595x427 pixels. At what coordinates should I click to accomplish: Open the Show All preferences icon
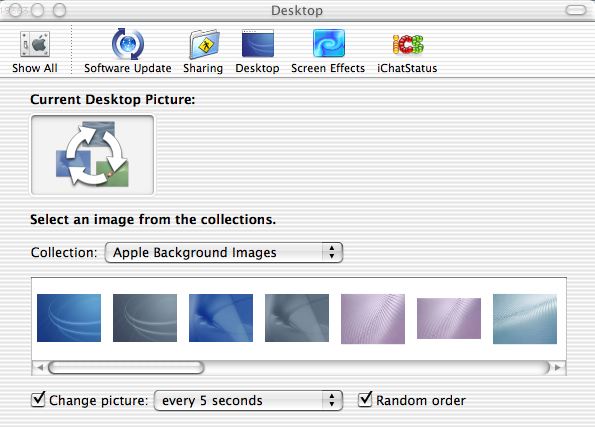coord(35,44)
